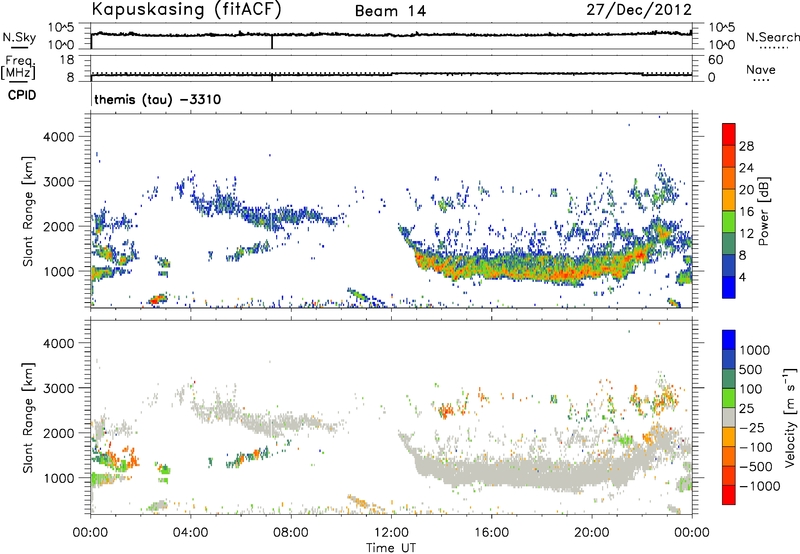Click the '04:00' time axis tick label
Screen dimensions: 800x554
(x=190, y=533)
